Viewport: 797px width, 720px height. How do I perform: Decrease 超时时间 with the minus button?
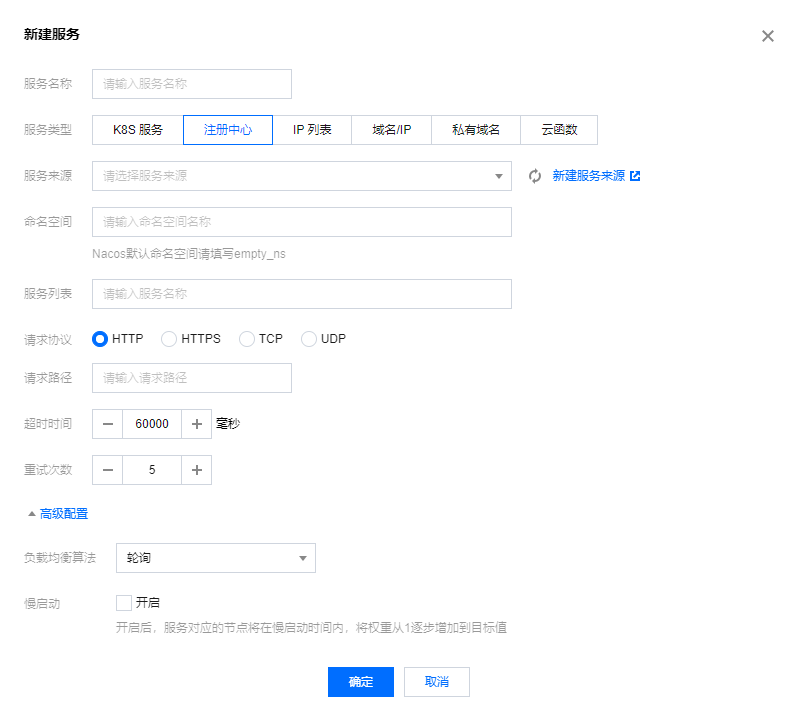click(108, 424)
